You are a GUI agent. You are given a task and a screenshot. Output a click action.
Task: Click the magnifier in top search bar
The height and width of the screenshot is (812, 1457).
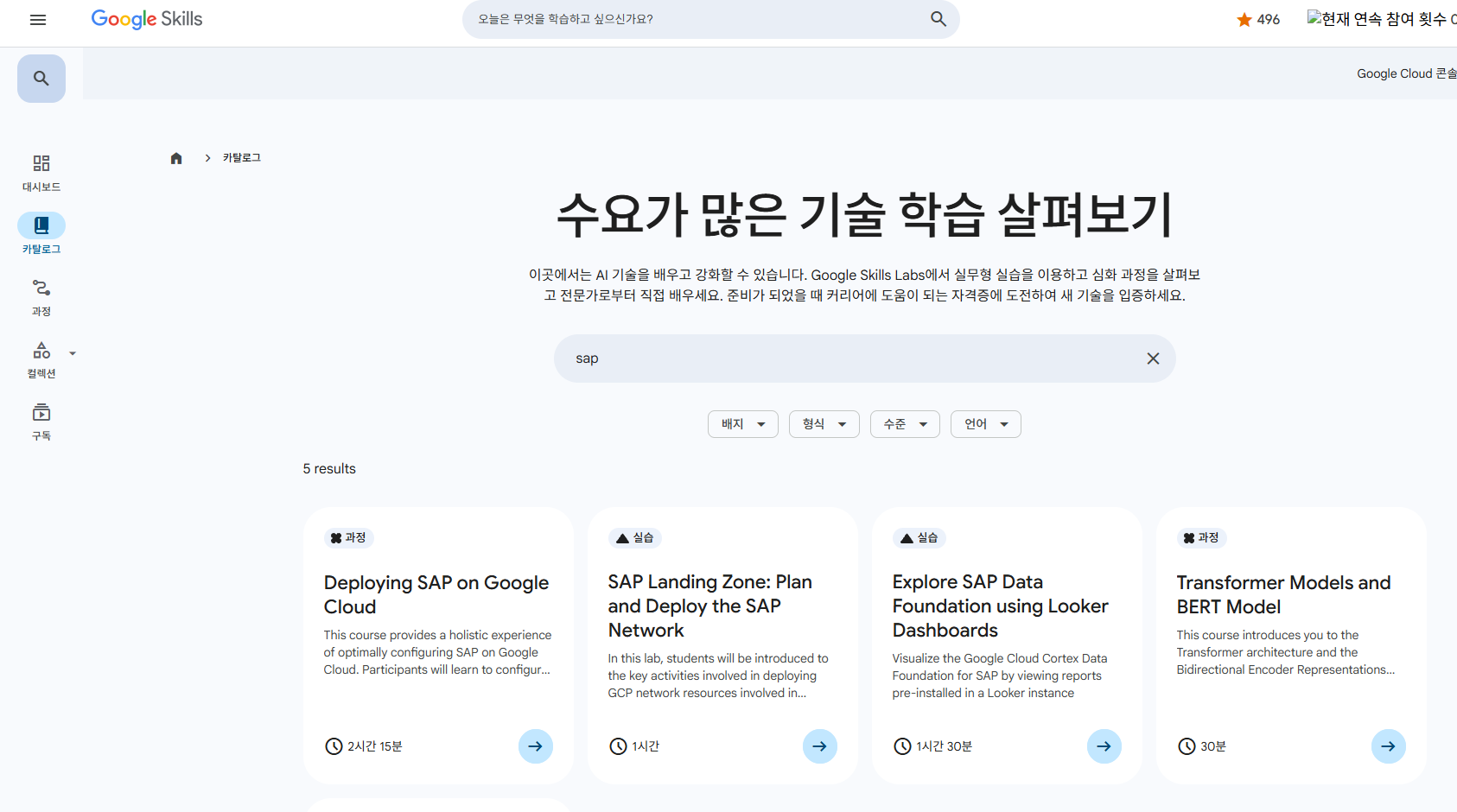[x=938, y=19]
